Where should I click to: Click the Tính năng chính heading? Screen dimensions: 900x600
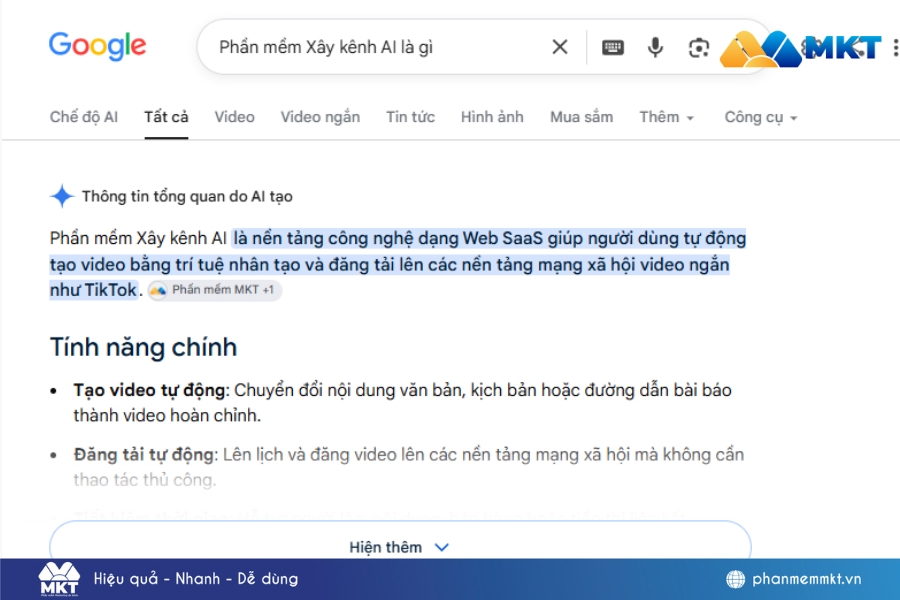143,347
